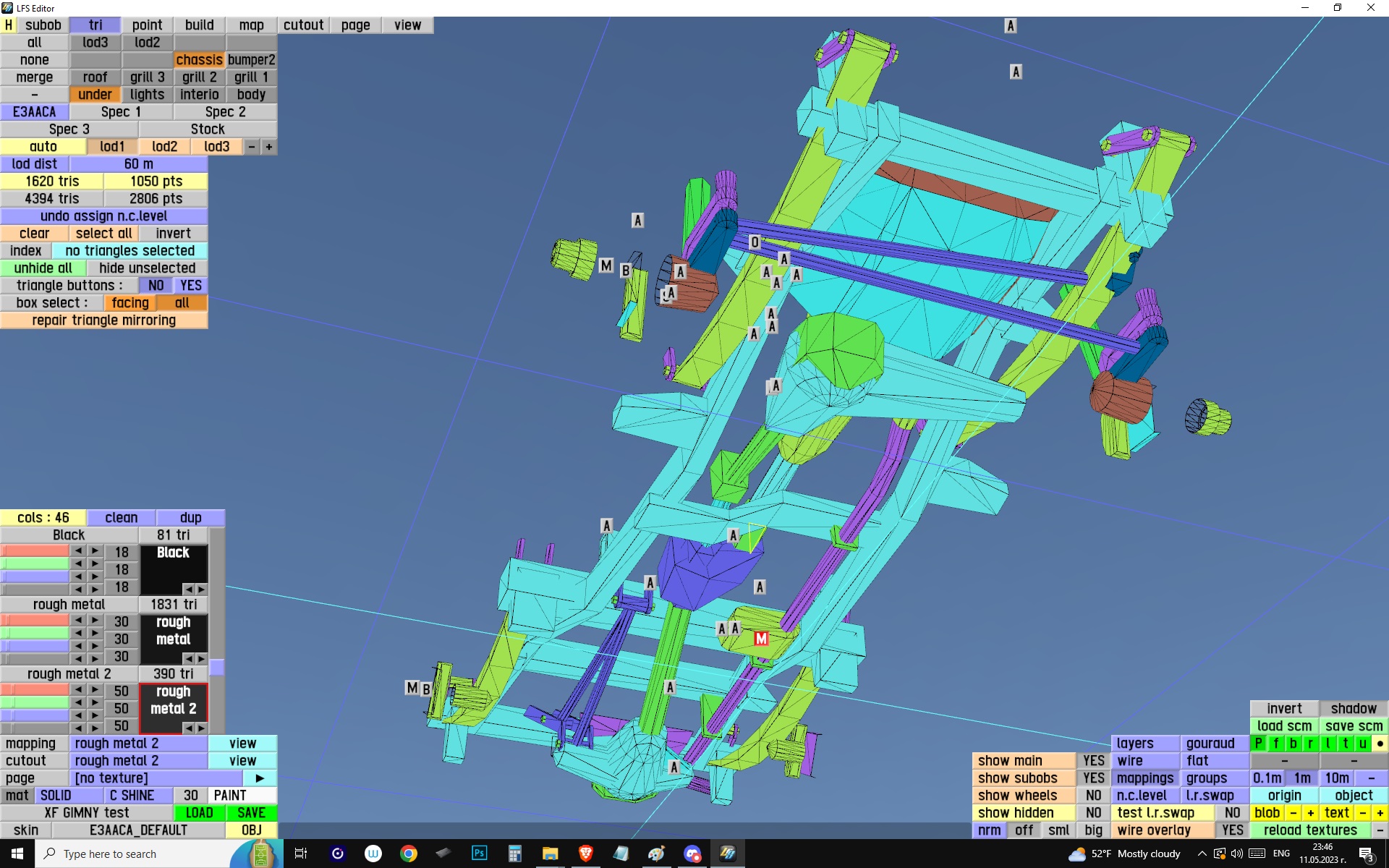This screenshot has height=868, width=1389.
Task: Switch to the build tab
Action: (199, 25)
